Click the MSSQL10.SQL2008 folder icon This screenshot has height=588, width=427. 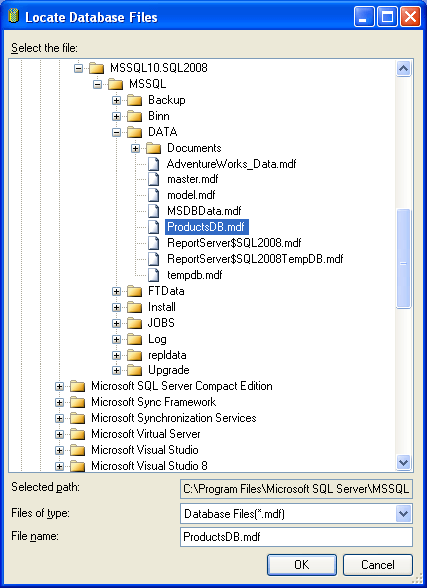tap(96, 68)
